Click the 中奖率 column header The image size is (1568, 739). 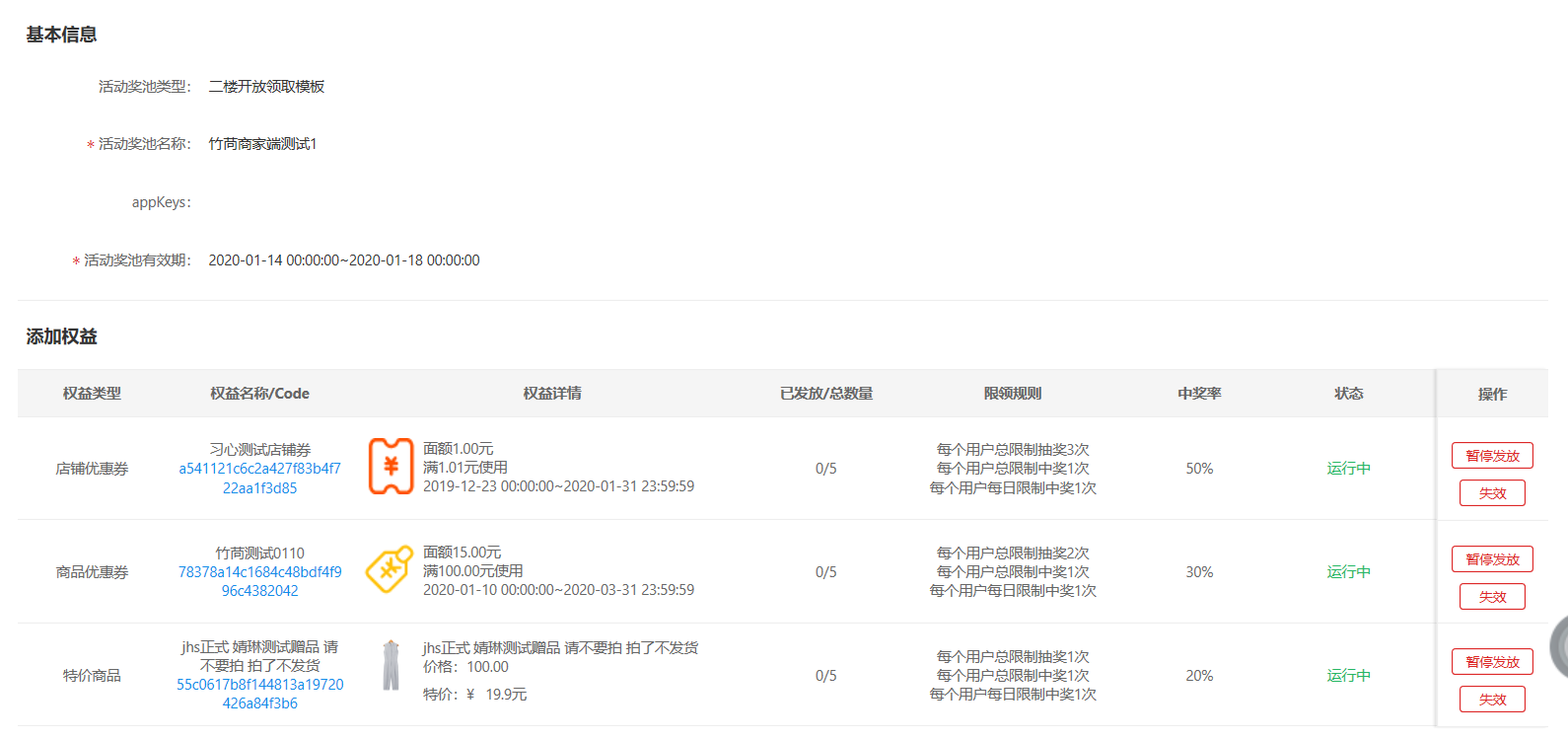pyautogui.click(x=1199, y=393)
